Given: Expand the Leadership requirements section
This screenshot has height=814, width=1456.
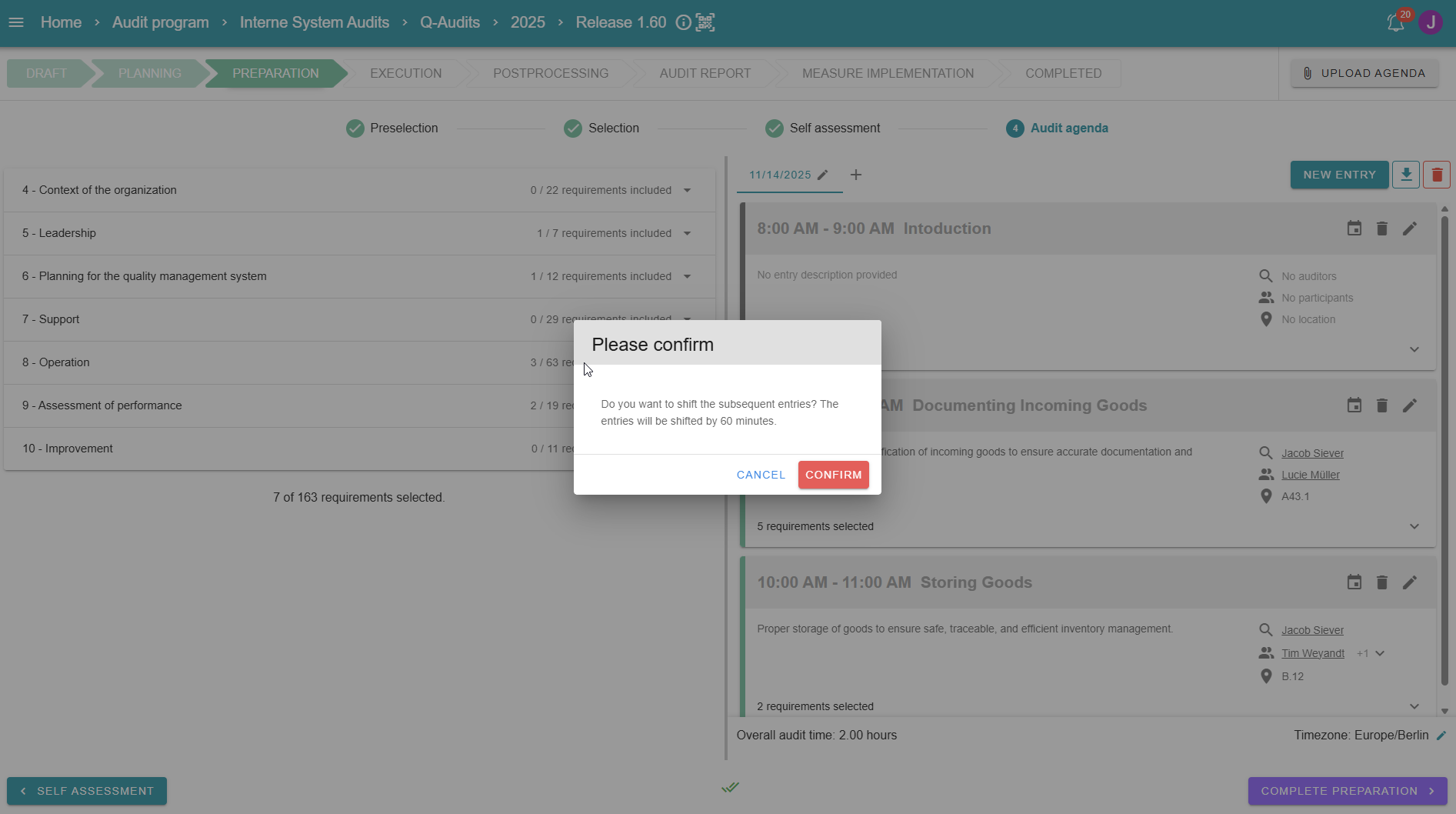Looking at the screenshot, I should tap(687, 233).
